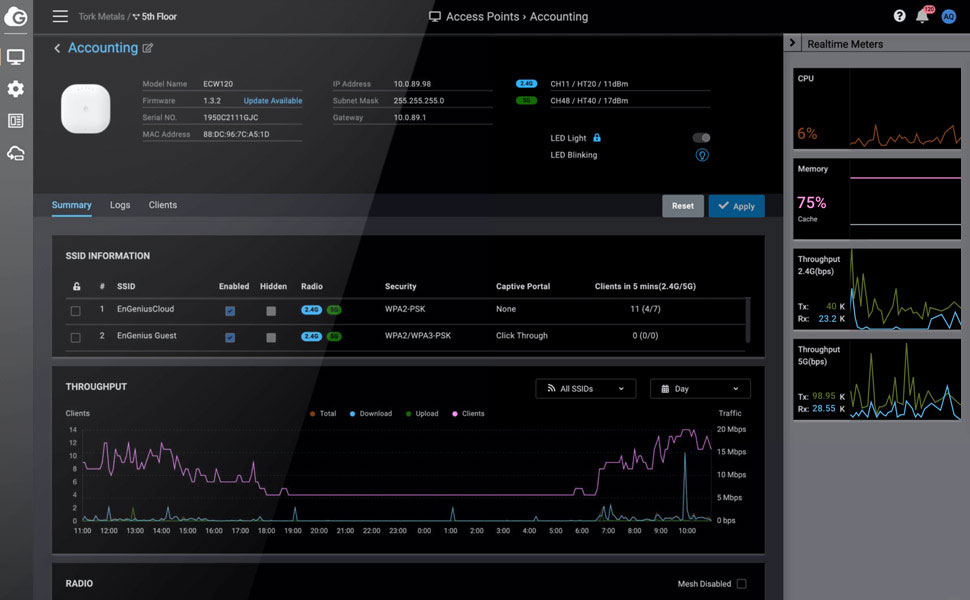The image size is (970, 600).
Task: Click the 5G badge in the EnGeniusCloud row
Action: click(334, 310)
